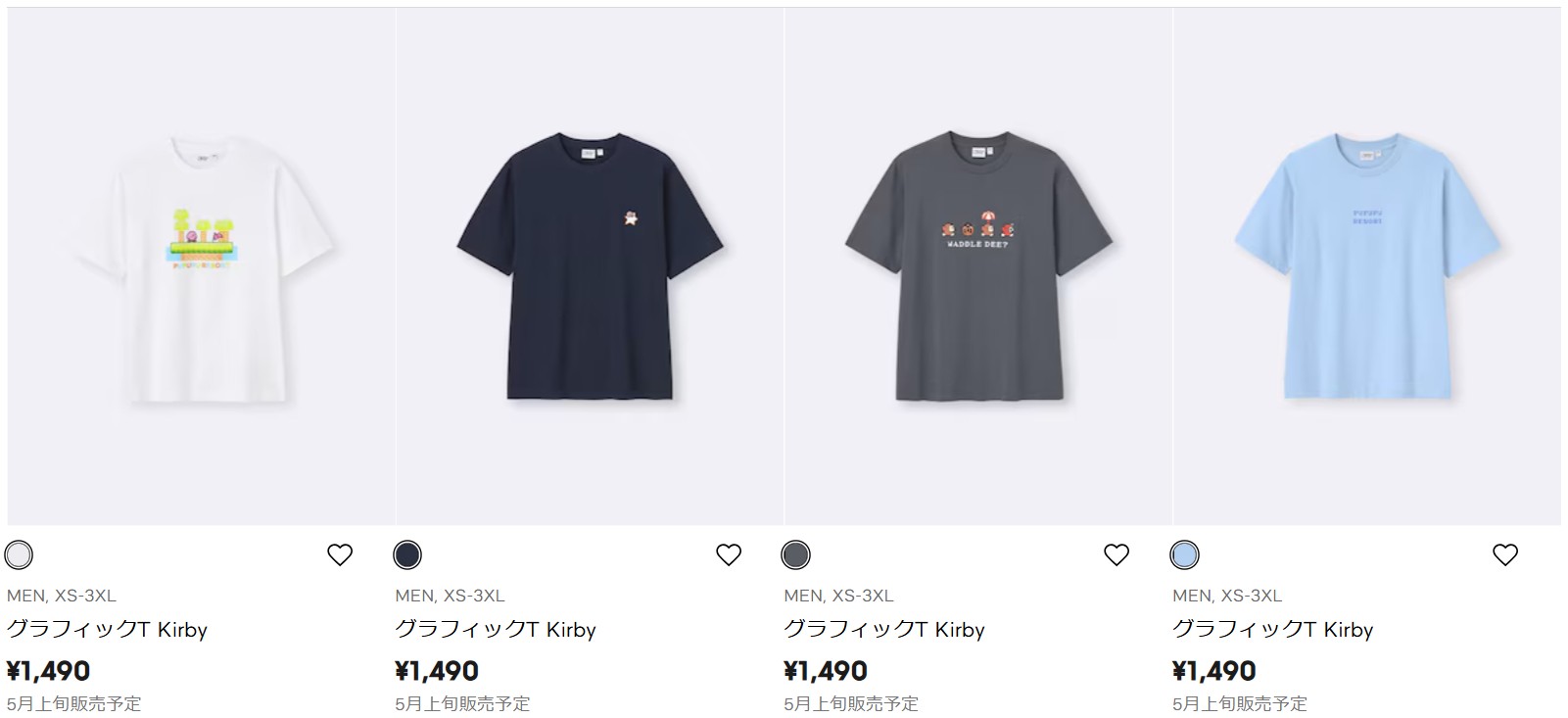Select the light blue color swatch
Viewport: 1568px width, 718px height.
(x=1185, y=555)
